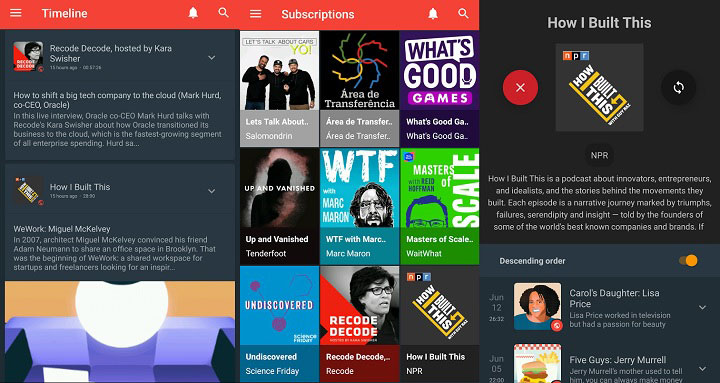
Task: Tap the red unsubscribe X button
Action: click(520, 87)
